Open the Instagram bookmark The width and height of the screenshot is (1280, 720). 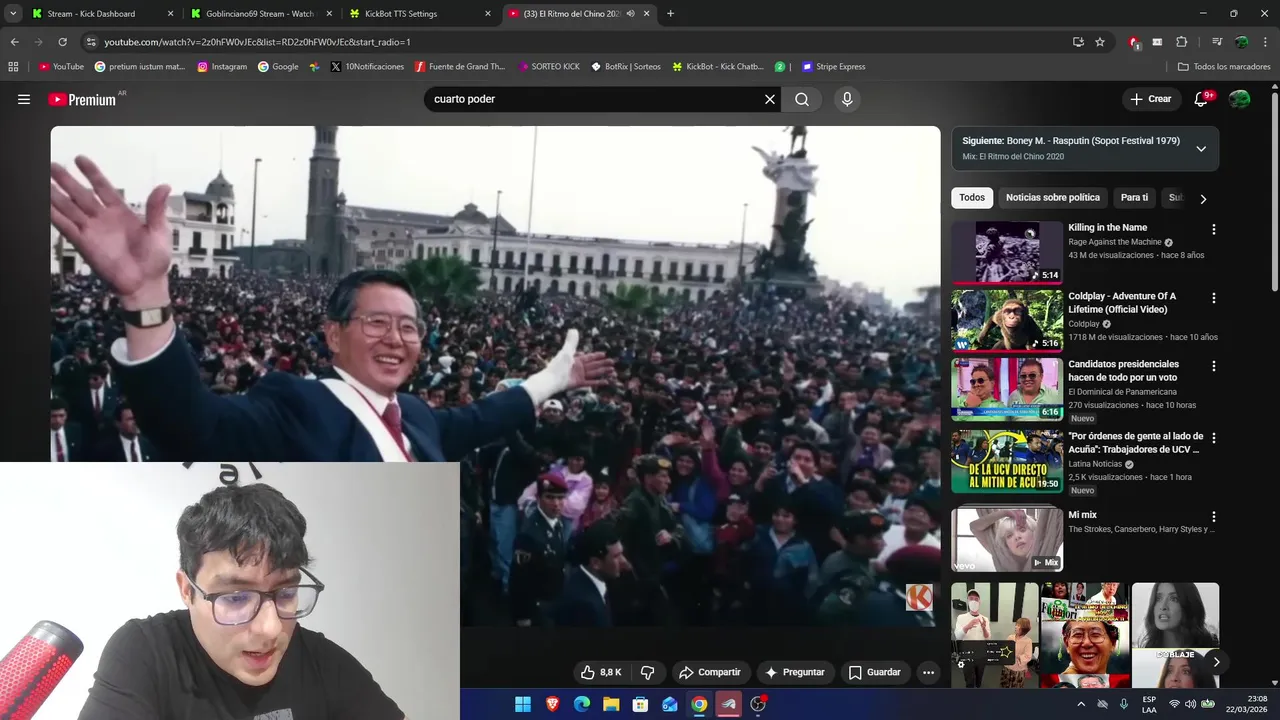(222, 67)
